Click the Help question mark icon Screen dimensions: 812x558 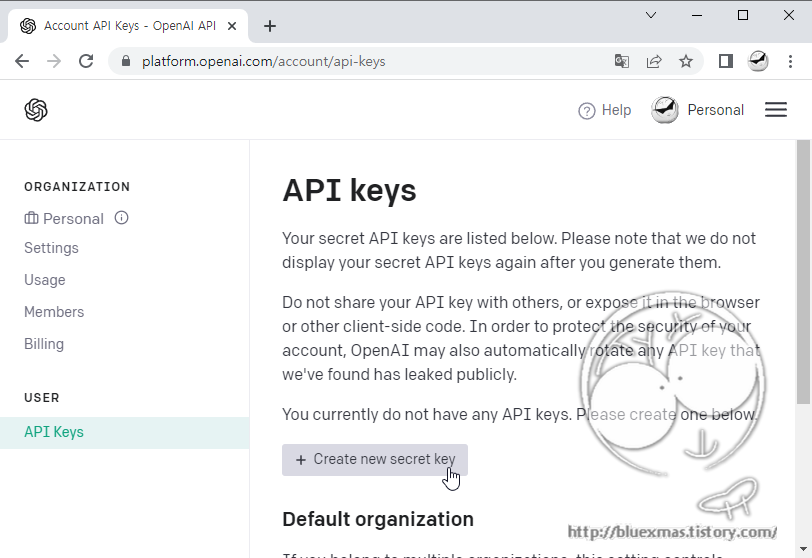coord(587,111)
